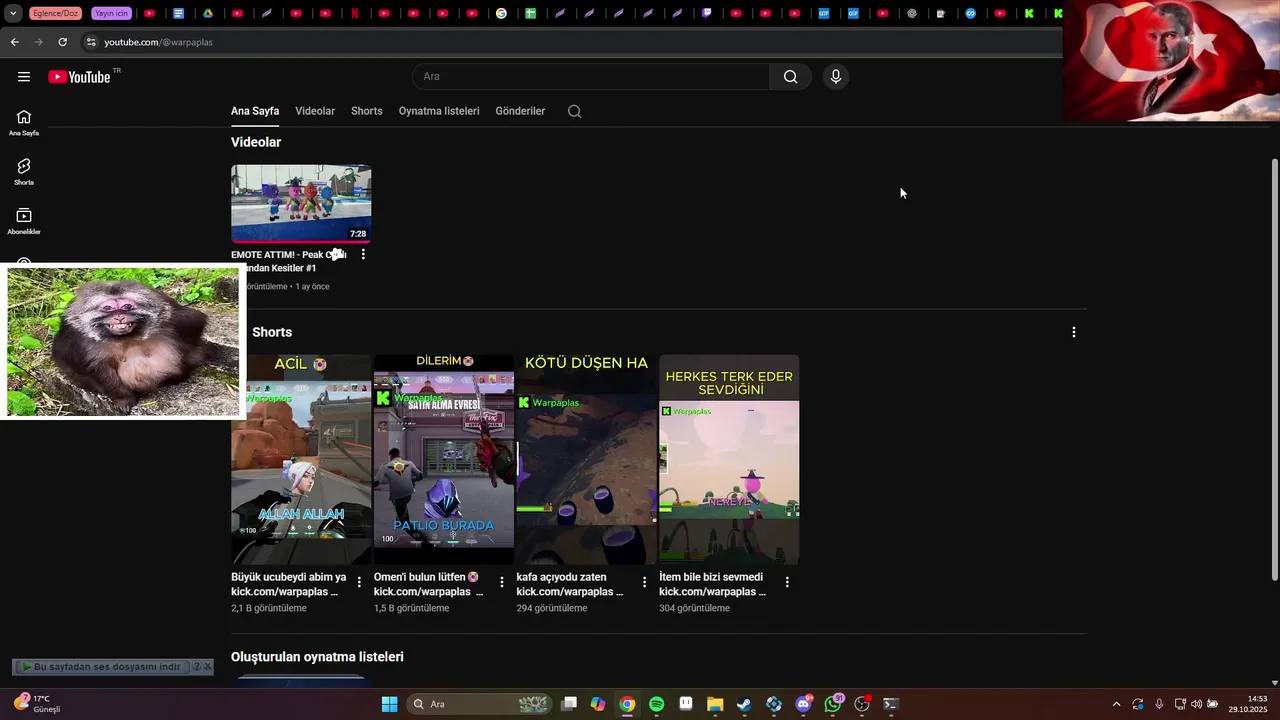Search within the channel using magnifier icon
The height and width of the screenshot is (720, 1280).
(x=574, y=111)
